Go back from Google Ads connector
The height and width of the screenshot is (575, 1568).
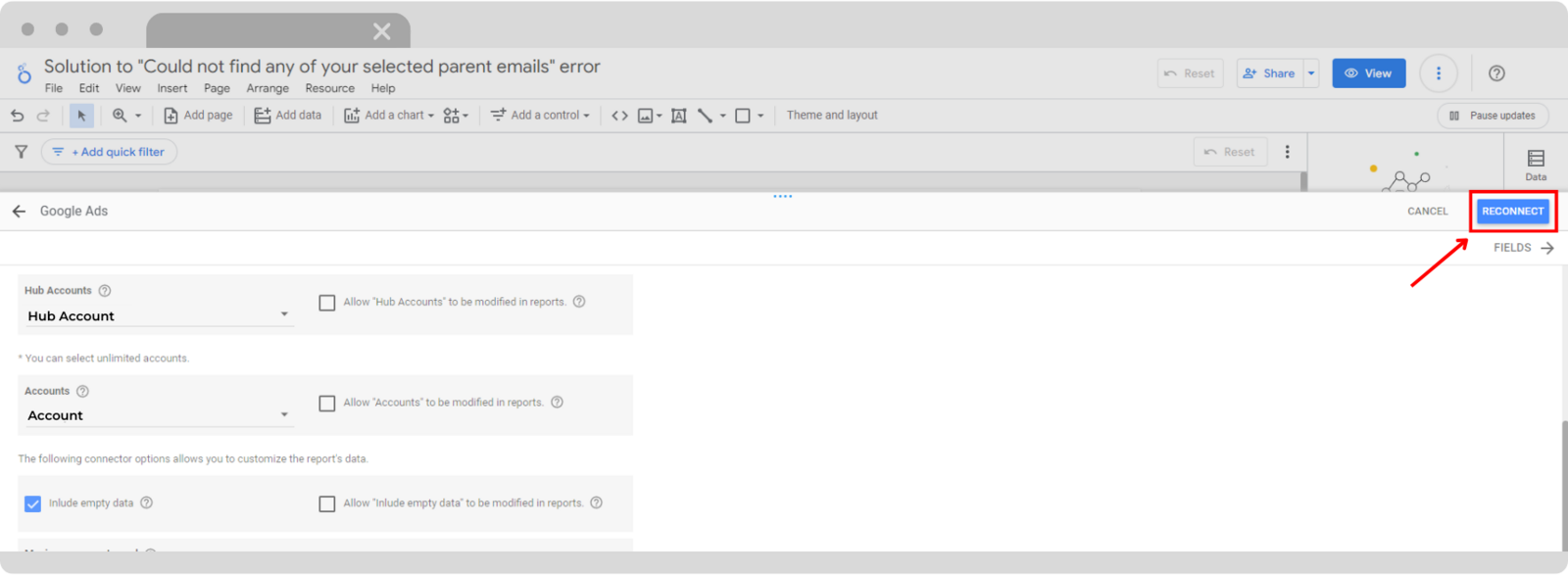tap(19, 211)
